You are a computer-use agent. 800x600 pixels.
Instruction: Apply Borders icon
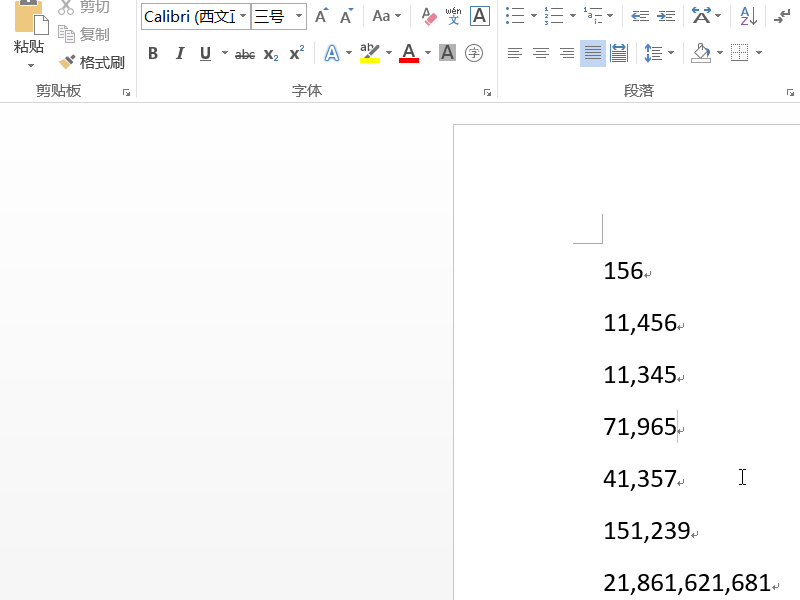pos(739,53)
